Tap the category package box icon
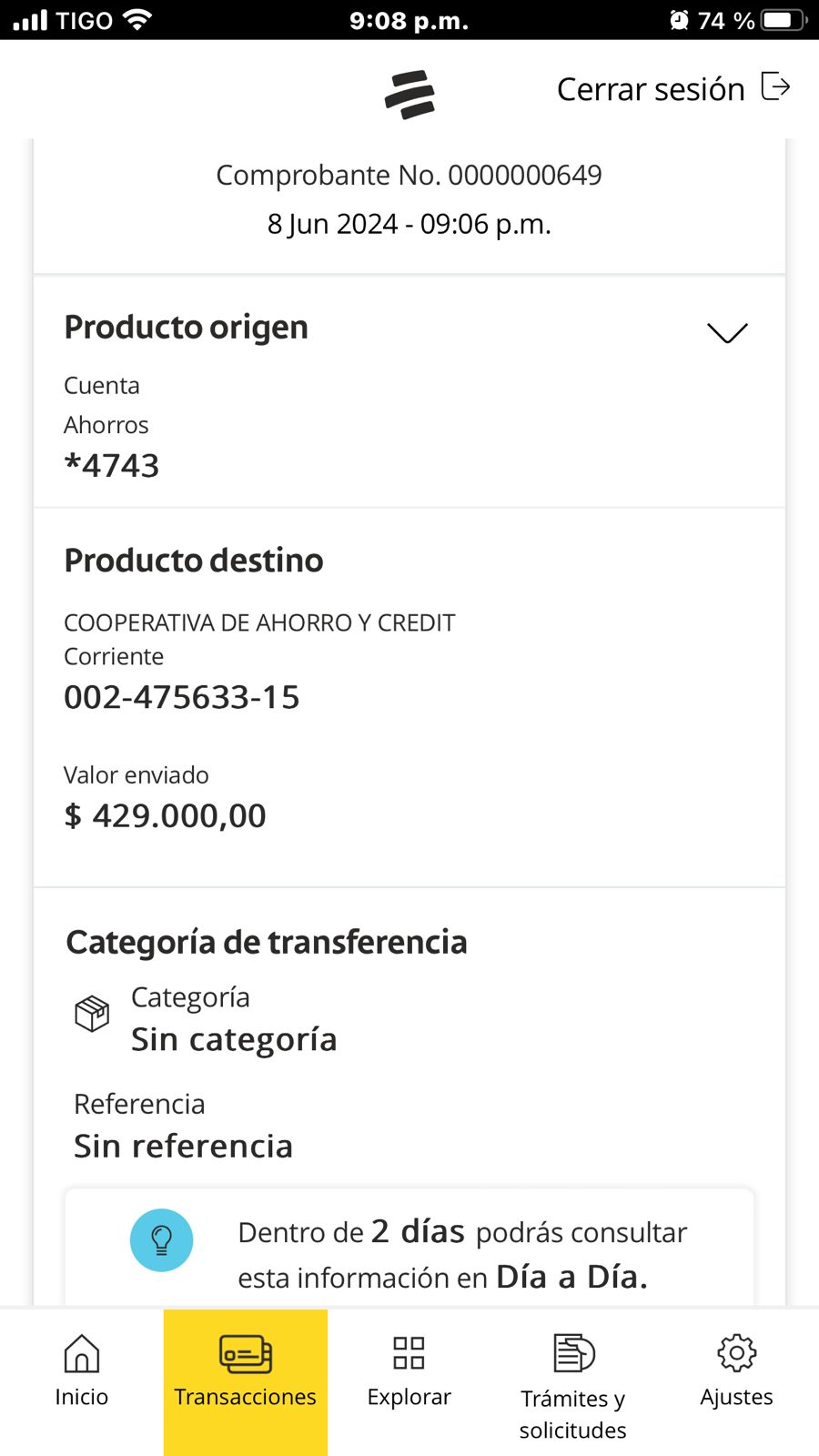The image size is (819, 1456). pyautogui.click(x=92, y=1013)
